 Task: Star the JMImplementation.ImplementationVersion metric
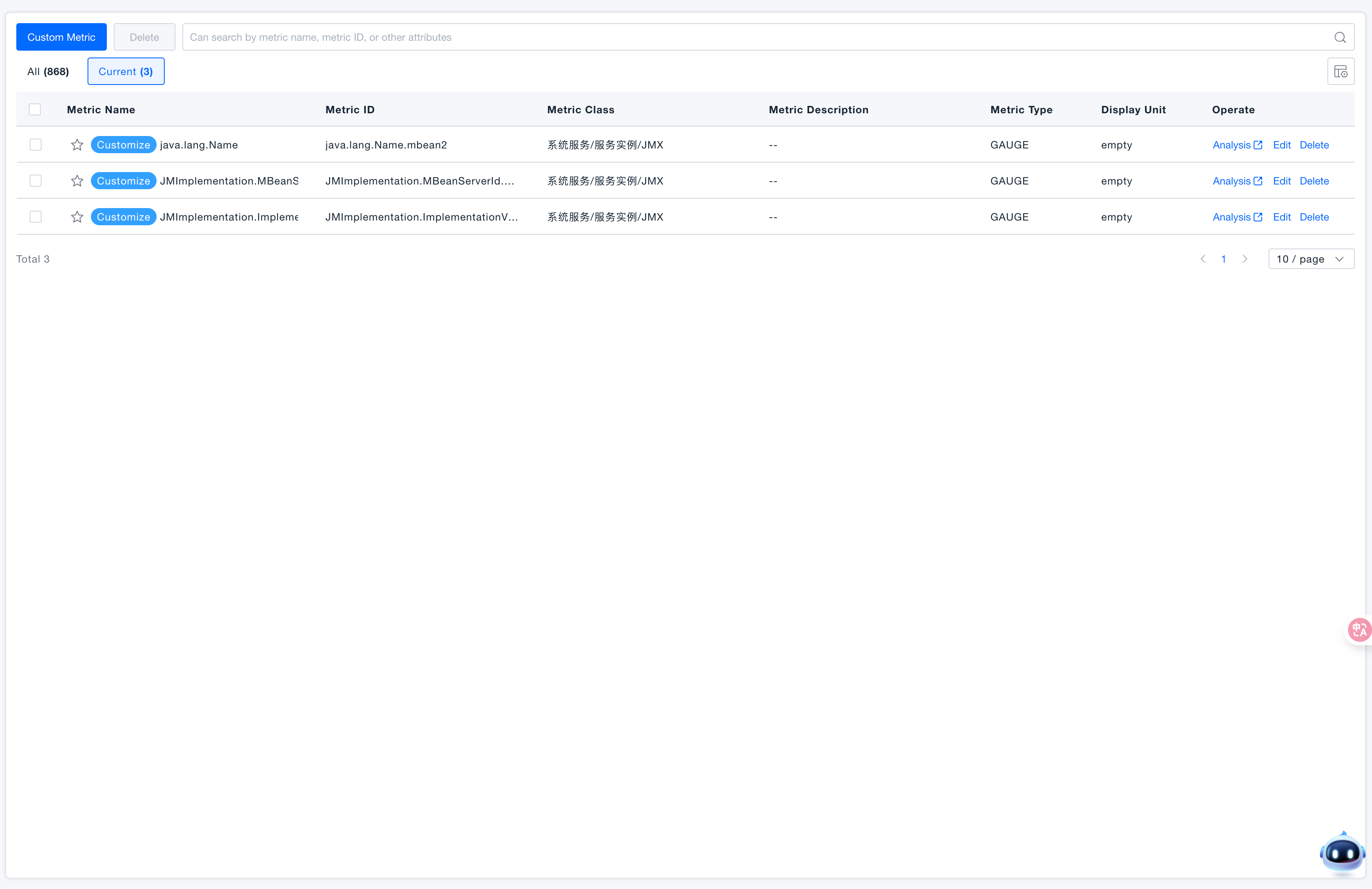coord(77,217)
